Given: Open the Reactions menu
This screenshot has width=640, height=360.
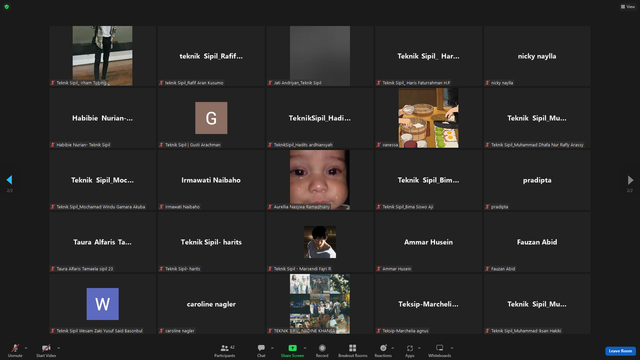Looking at the screenshot, I should [383, 350].
